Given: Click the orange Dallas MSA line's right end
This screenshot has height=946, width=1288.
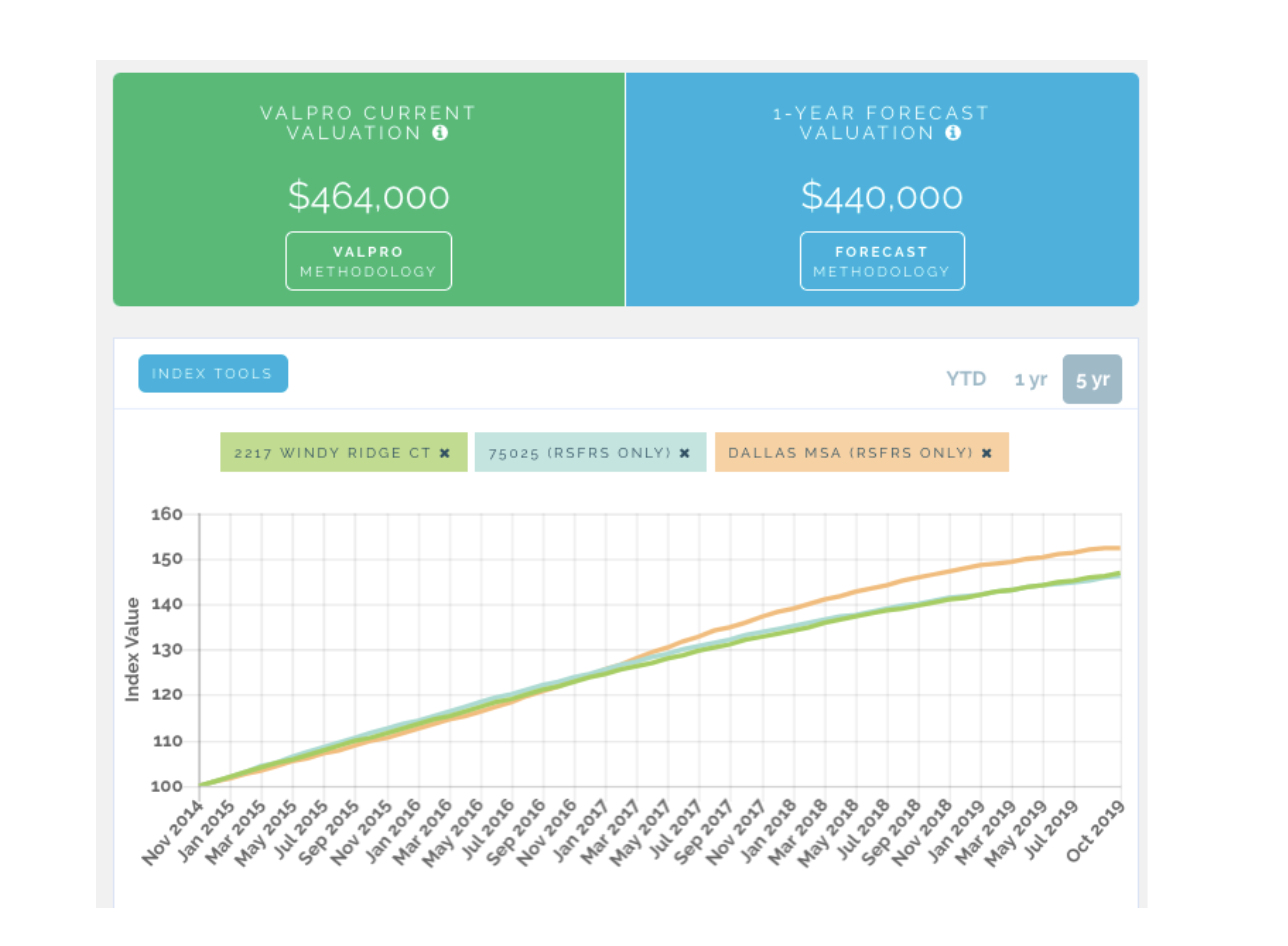Looking at the screenshot, I should 1117,548.
